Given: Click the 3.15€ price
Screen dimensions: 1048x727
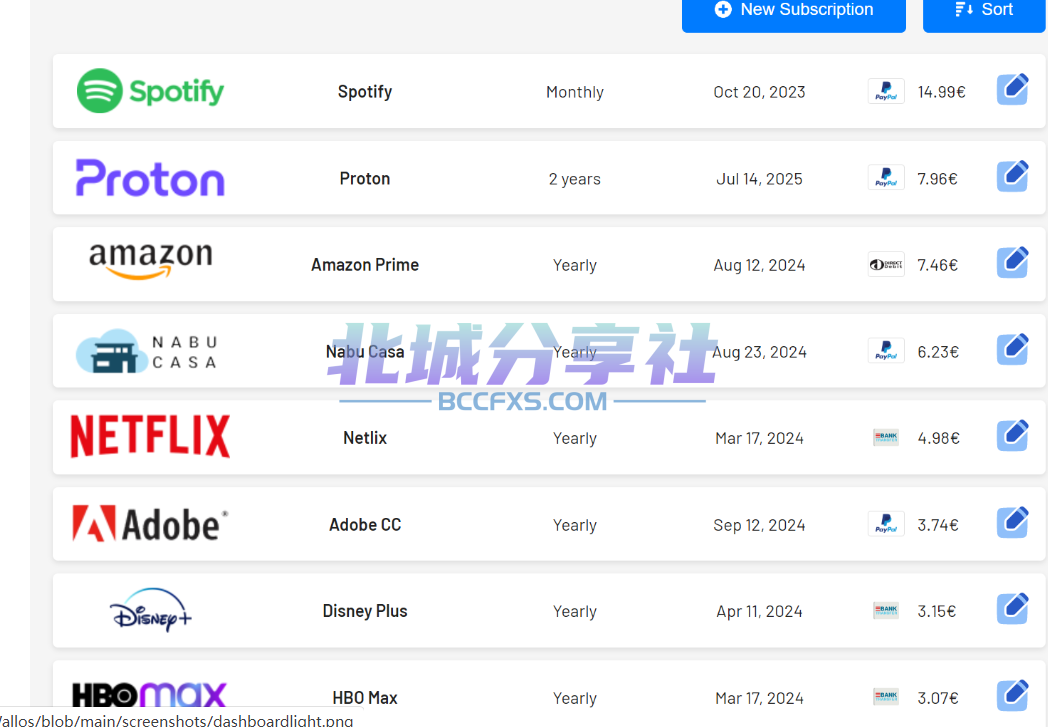Looking at the screenshot, I should point(936,611).
